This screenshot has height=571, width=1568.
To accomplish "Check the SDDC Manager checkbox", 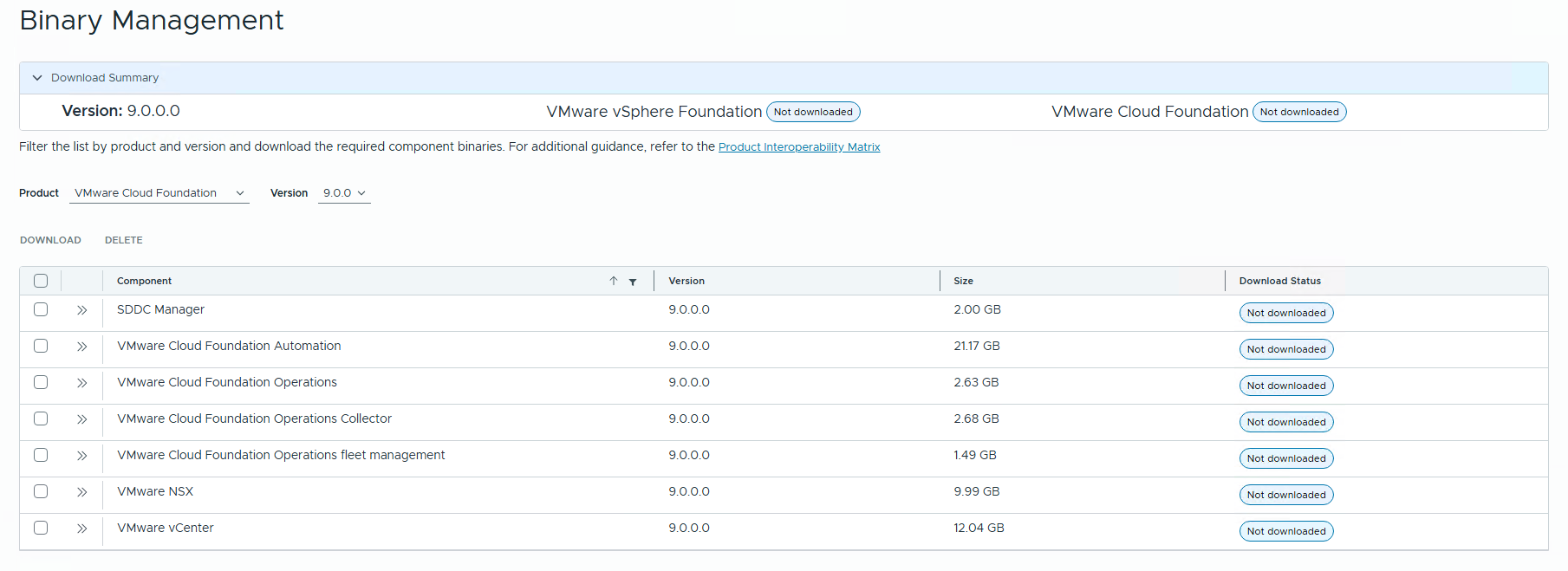I will (41, 309).
